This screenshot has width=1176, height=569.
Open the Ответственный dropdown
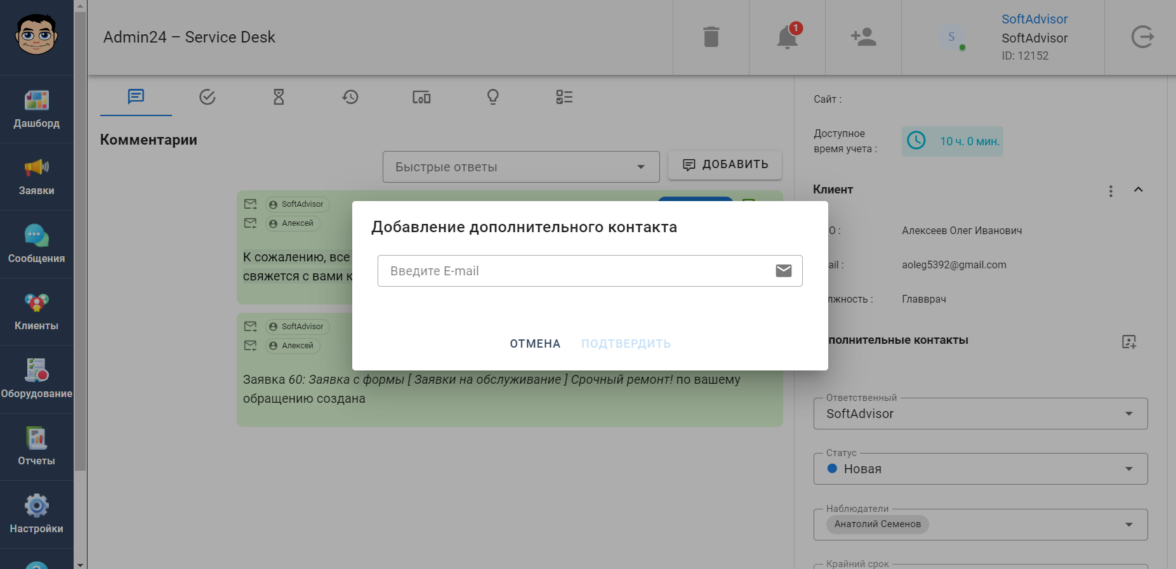point(980,413)
